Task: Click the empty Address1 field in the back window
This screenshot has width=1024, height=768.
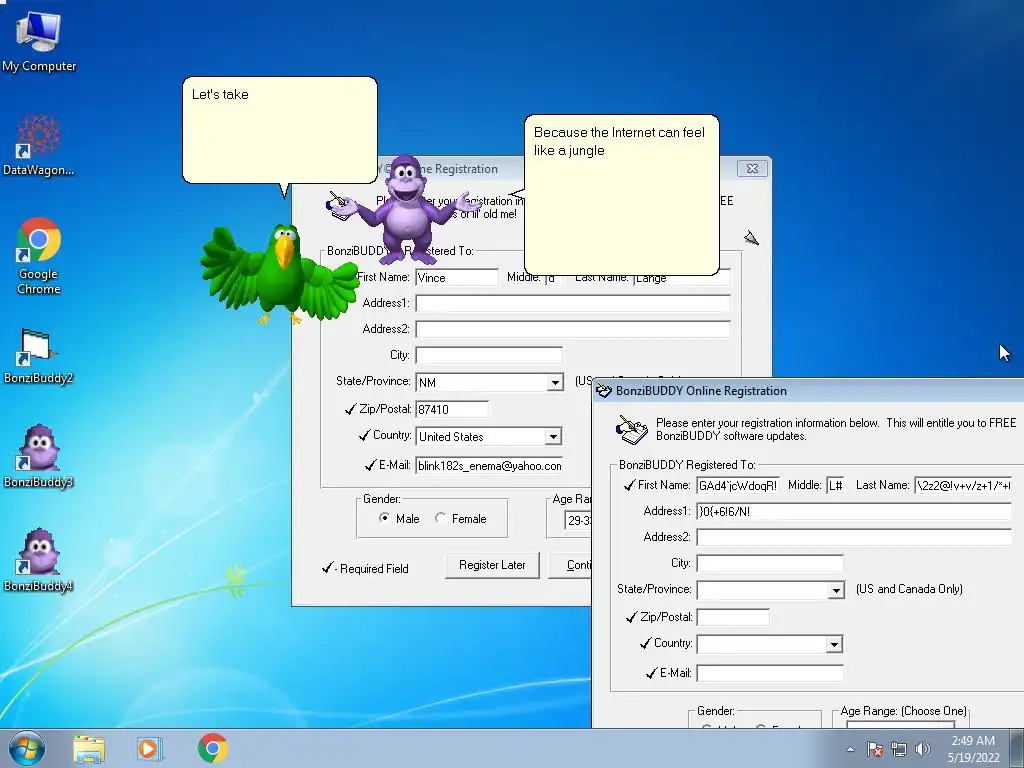Action: [573, 303]
